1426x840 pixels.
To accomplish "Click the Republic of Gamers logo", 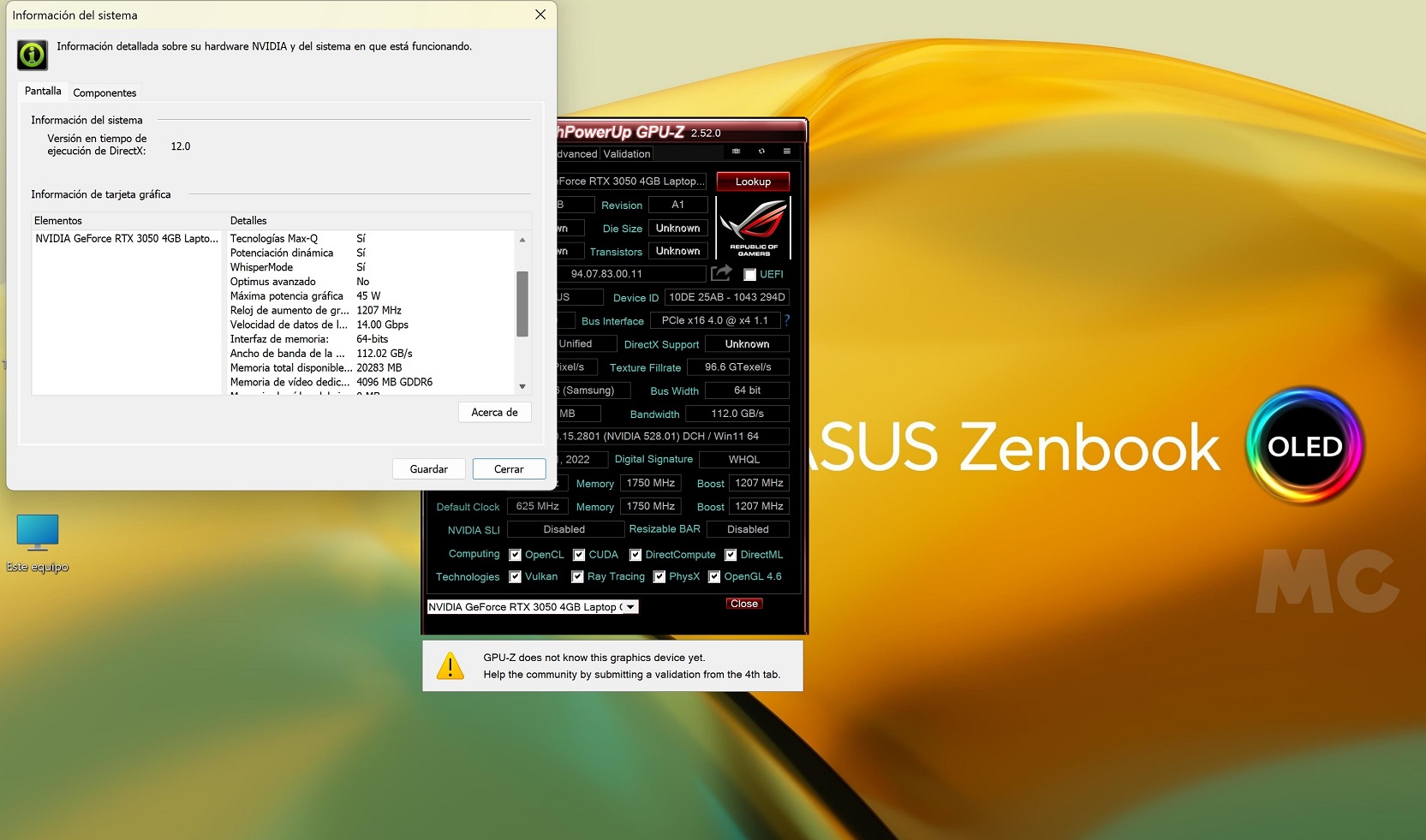I will point(754,228).
